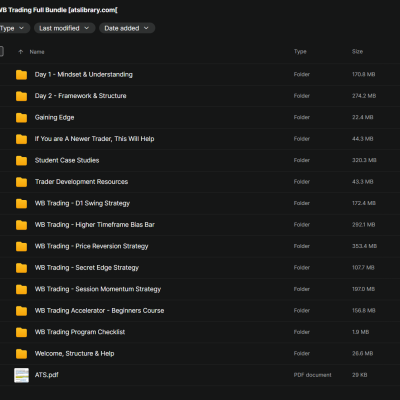Select the Gaining Edge folder name

coord(54,117)
